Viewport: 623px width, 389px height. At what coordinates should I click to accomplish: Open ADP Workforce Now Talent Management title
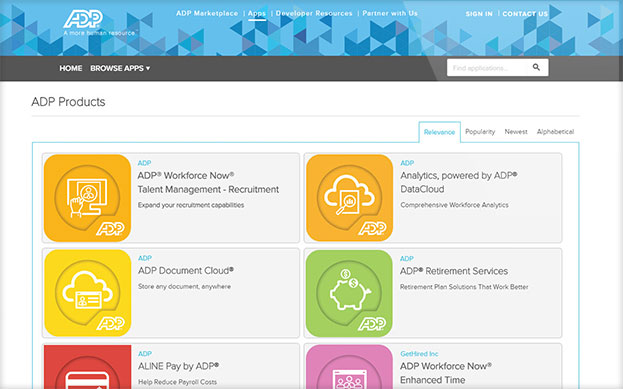click(208, 182)
